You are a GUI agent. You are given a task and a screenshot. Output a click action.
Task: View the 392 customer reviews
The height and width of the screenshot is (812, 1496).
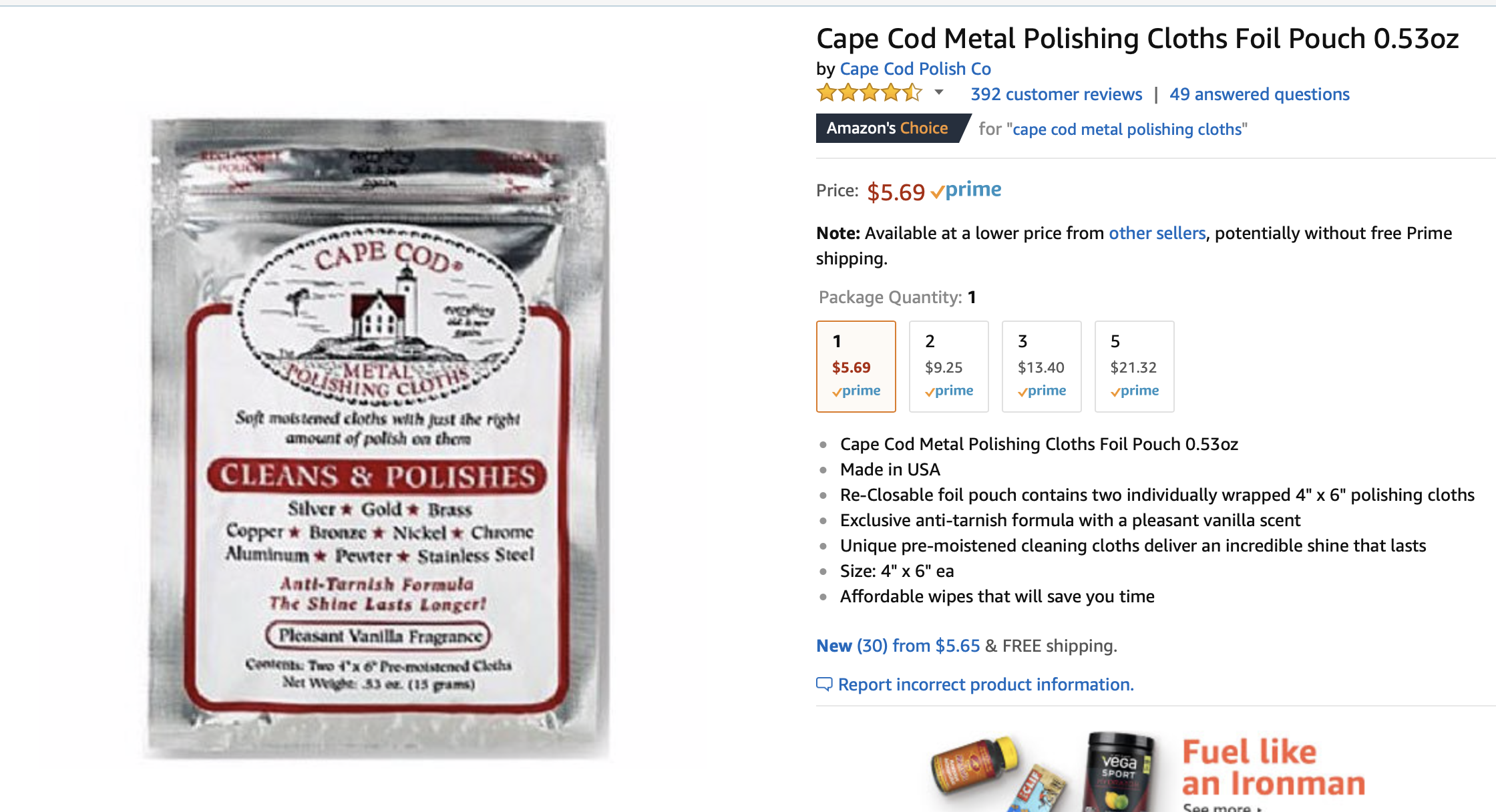tap(1057, 94)
